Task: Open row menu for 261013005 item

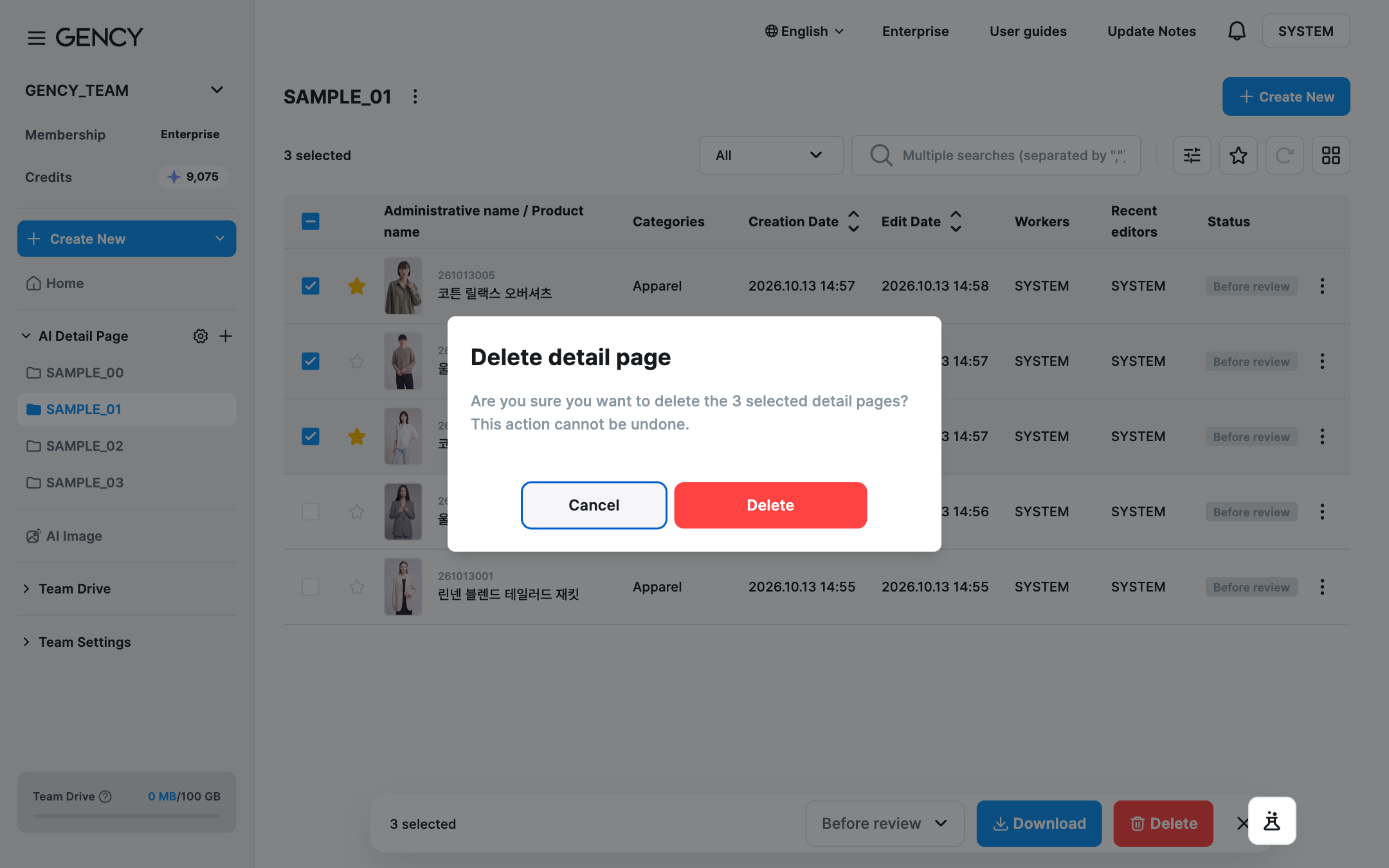Action: tap(1322, 286)
